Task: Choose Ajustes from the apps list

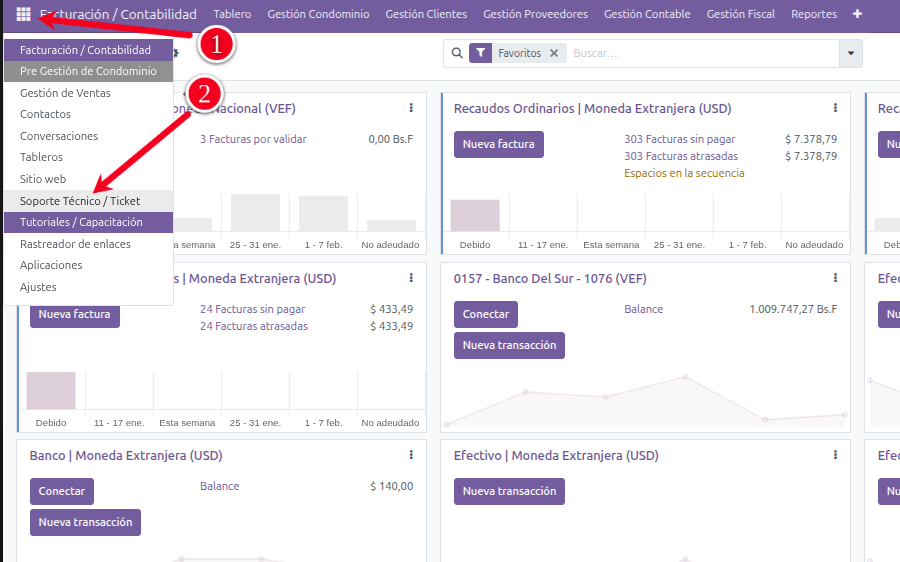Action: pos(38,287)
